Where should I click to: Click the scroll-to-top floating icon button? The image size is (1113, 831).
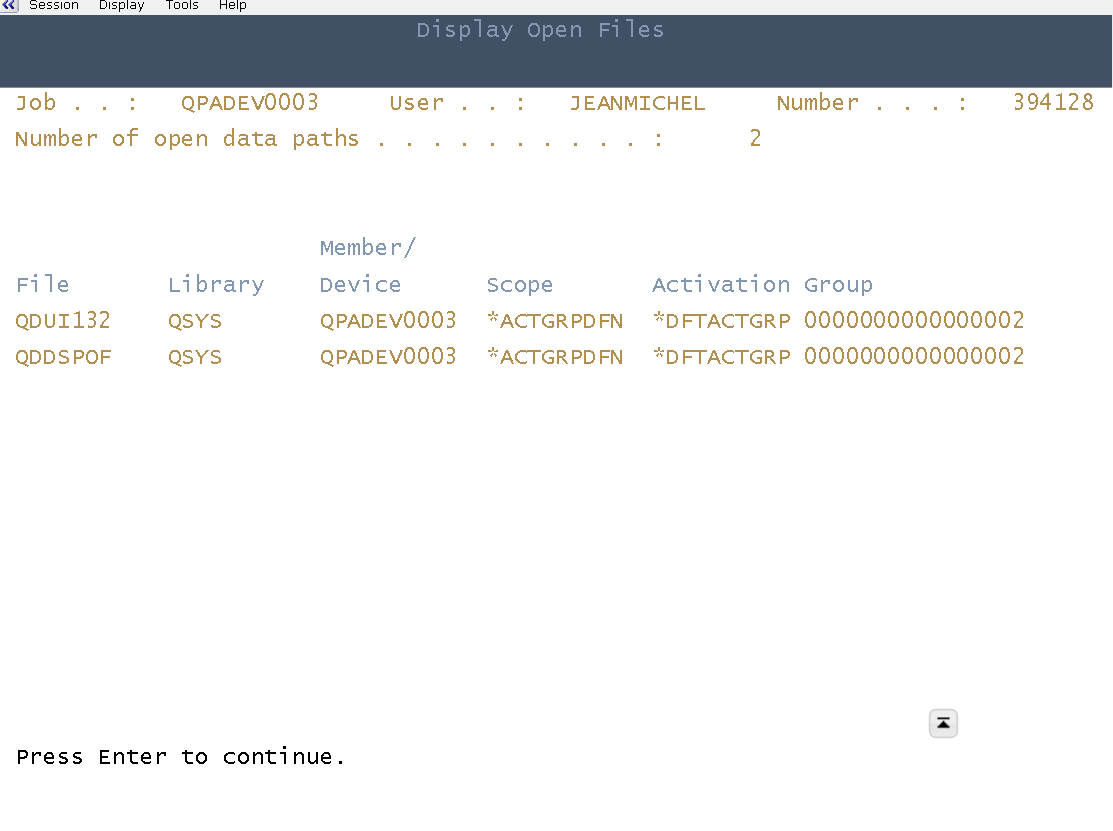pos(942,723)
